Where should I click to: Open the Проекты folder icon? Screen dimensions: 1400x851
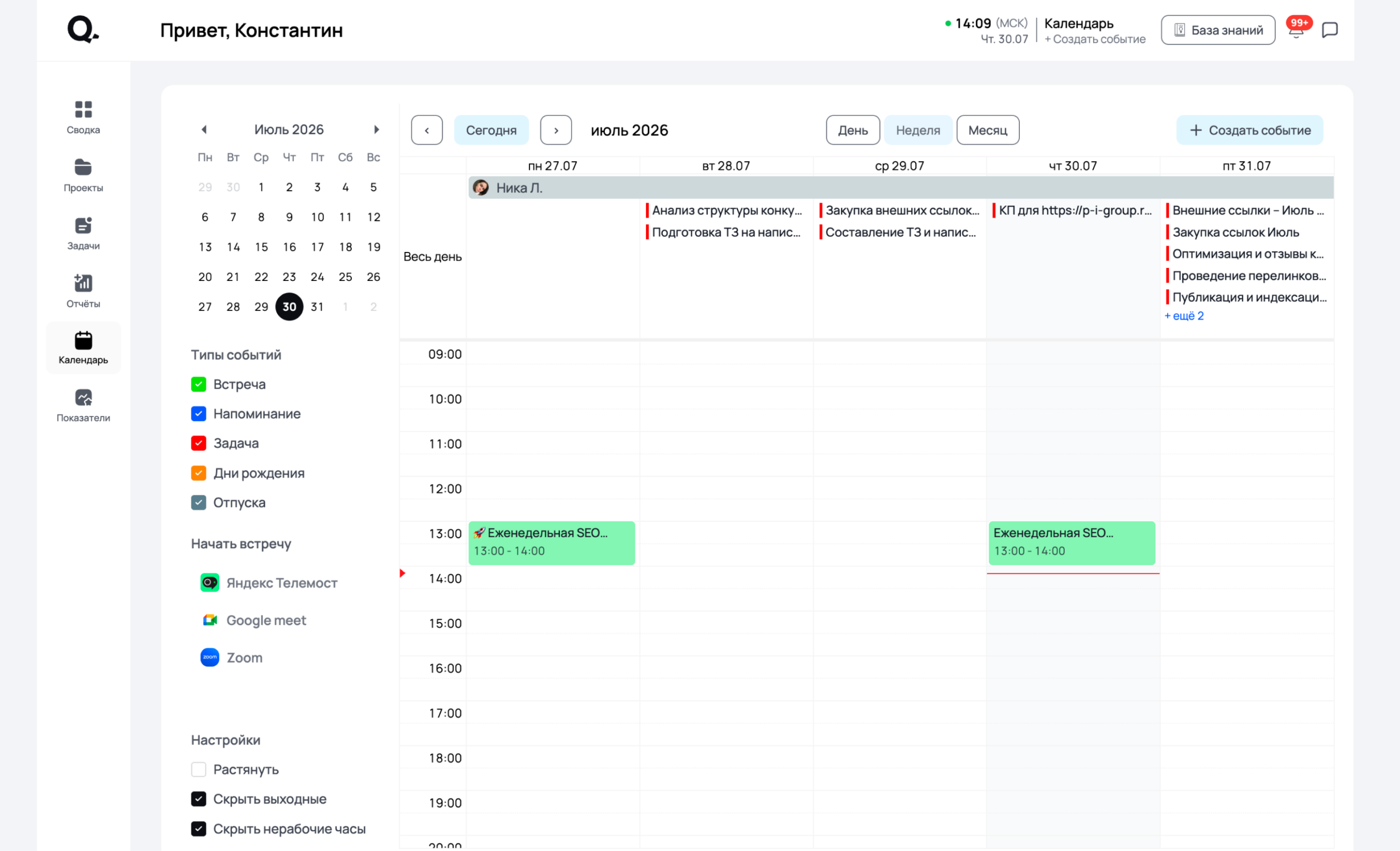(83, 167)
